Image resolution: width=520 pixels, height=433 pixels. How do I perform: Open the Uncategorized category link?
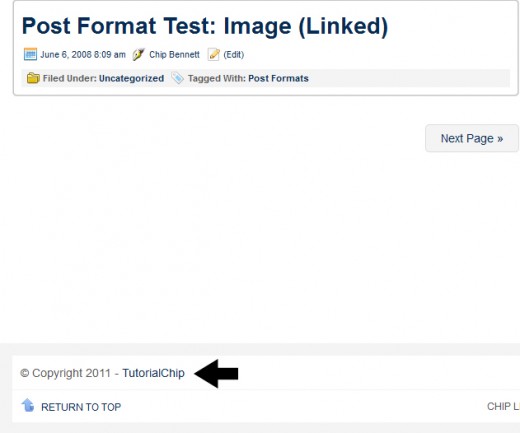tap(131, 78)
